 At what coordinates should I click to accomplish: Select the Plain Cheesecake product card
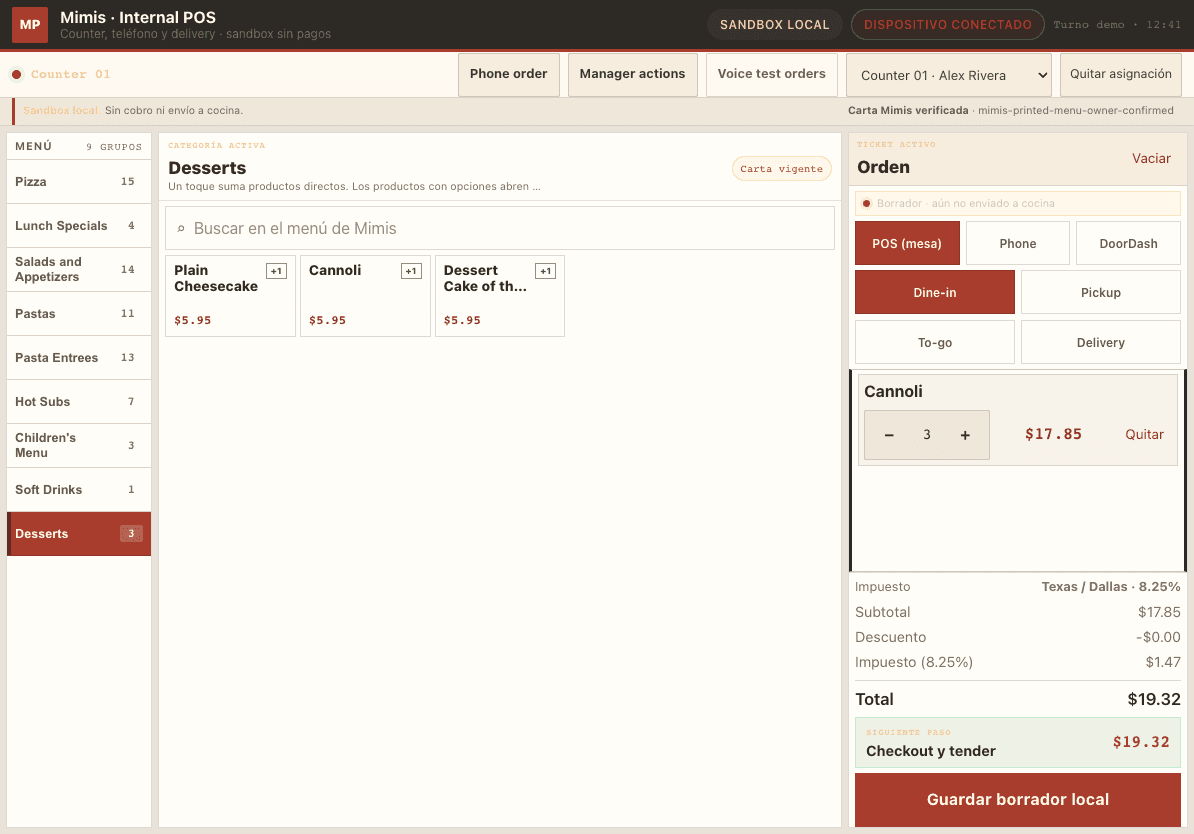click(x=230, y=296)
